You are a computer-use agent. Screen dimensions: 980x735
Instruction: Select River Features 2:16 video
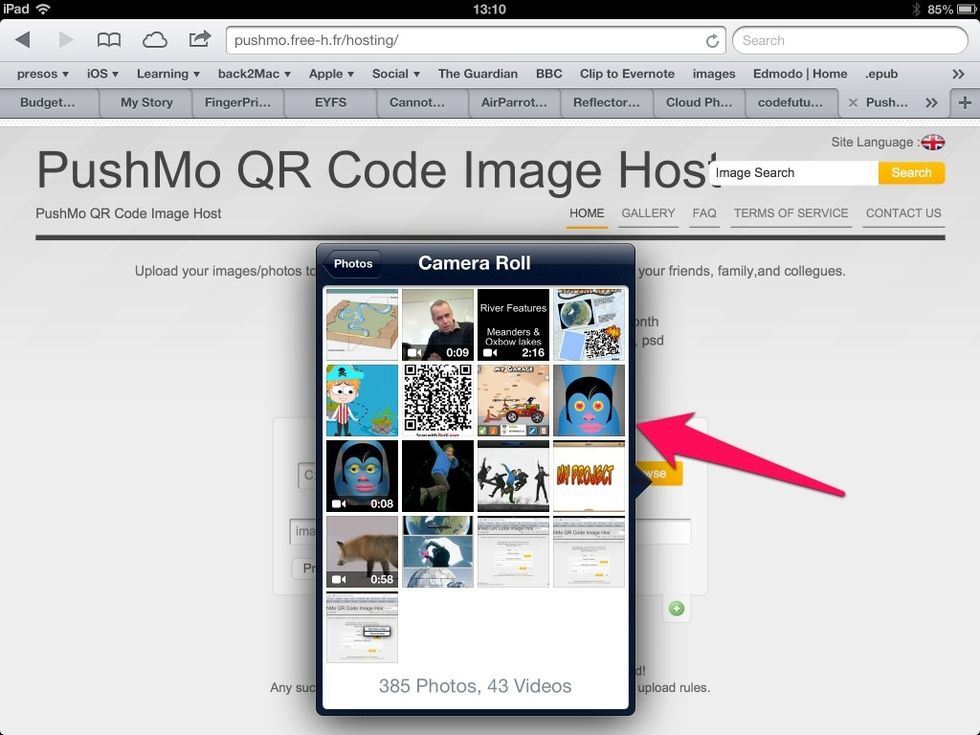[x=513, y=324]
